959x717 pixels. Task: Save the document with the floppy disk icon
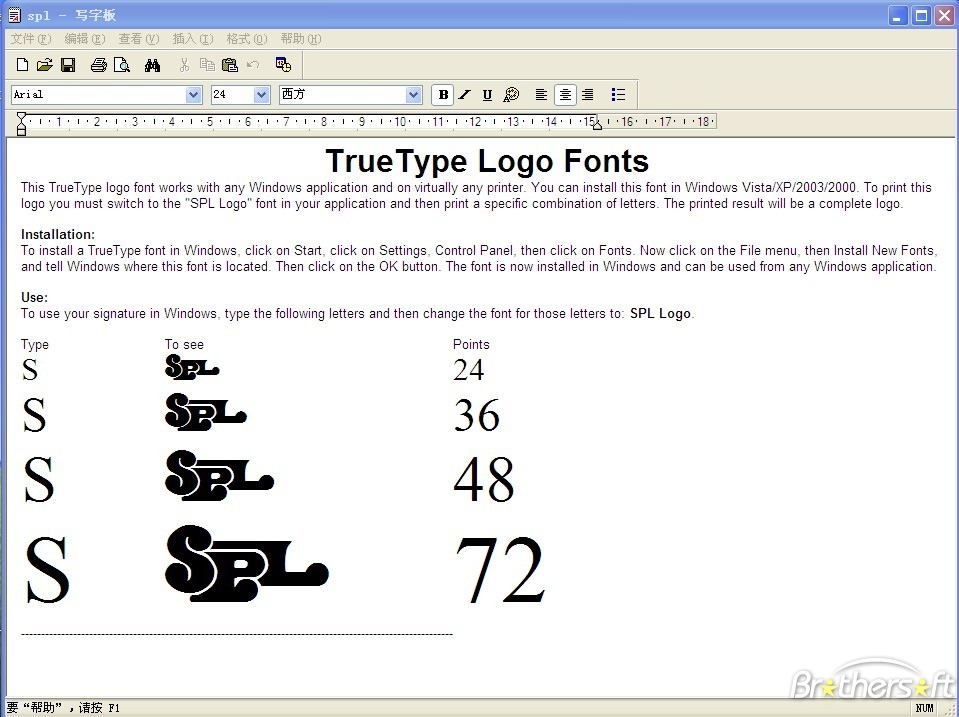(68, 65)
